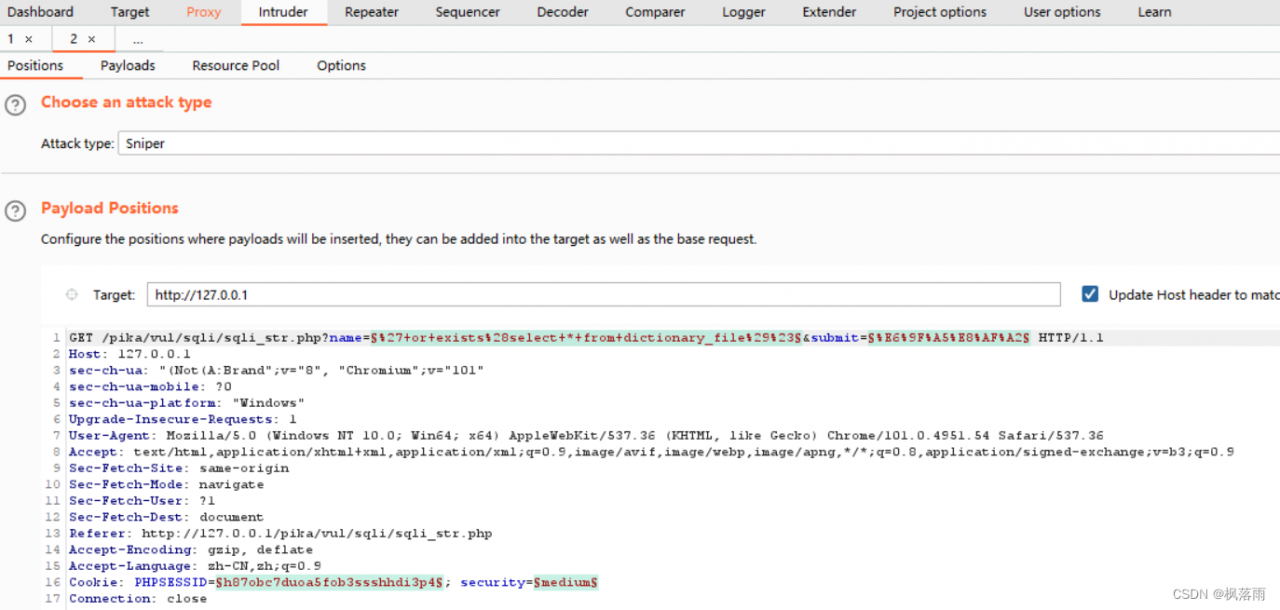Viewport: 1280px width, 610px height.
Task: Click the Accept text/html header line
Action: (651, 452)
